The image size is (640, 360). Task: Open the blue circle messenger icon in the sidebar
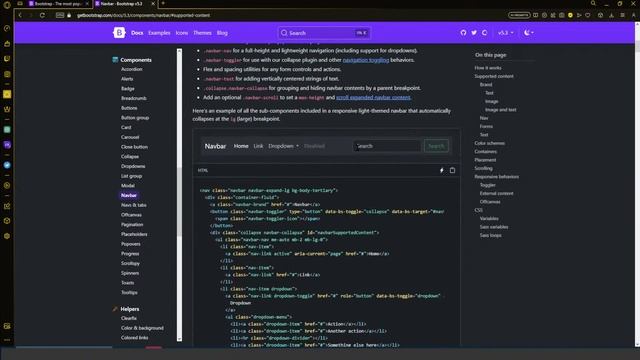(7, 165)
